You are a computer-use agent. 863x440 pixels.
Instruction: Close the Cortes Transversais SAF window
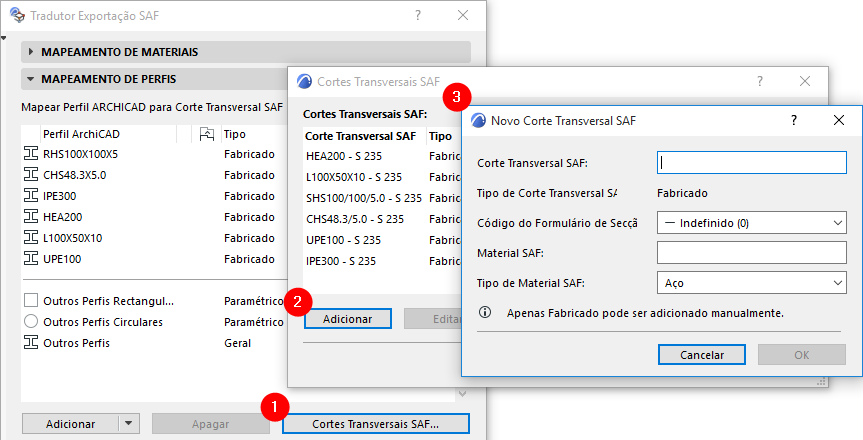pyautogui.click(x=805, y=82)
